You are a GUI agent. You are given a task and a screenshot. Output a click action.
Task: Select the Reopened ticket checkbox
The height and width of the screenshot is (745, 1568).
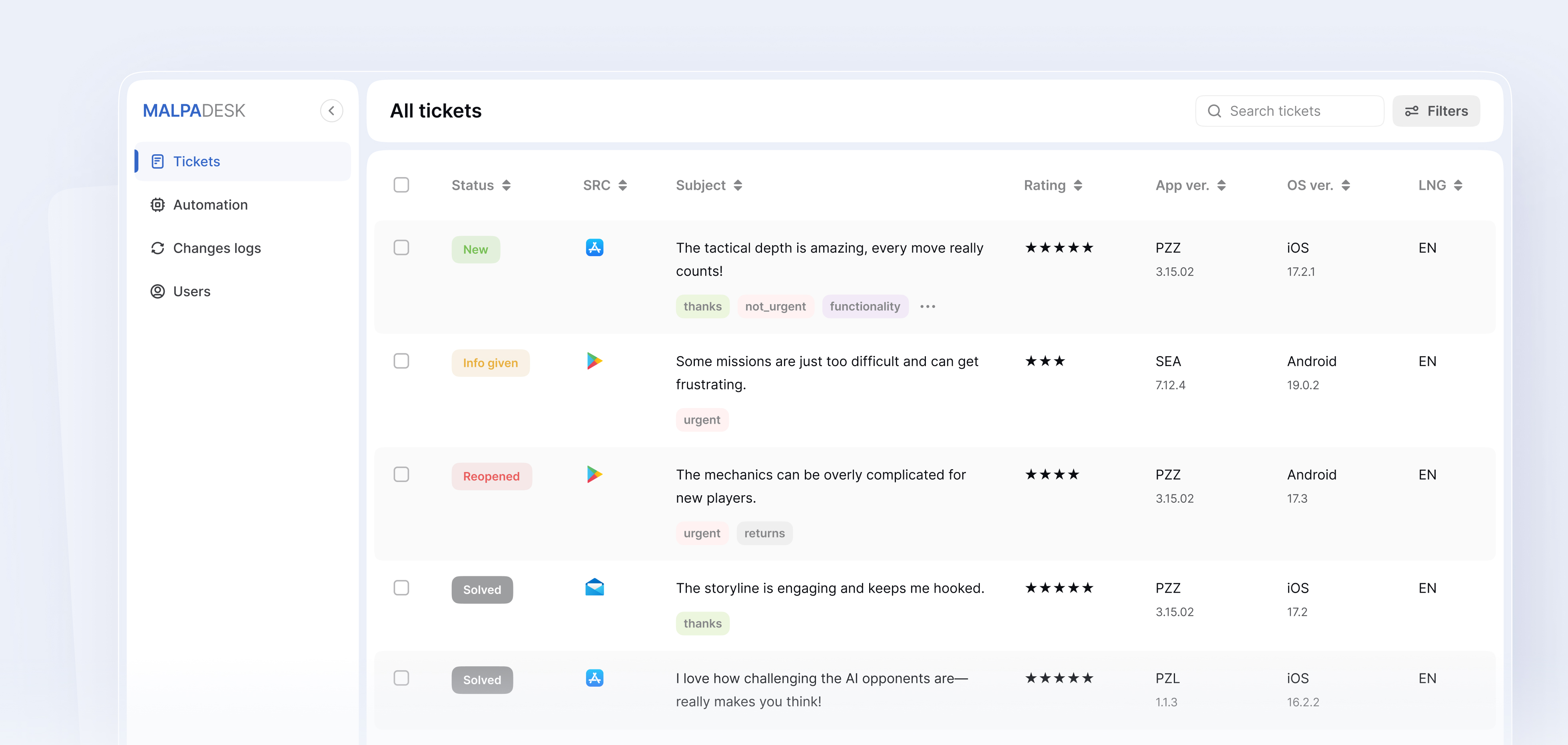pos(401,474)
